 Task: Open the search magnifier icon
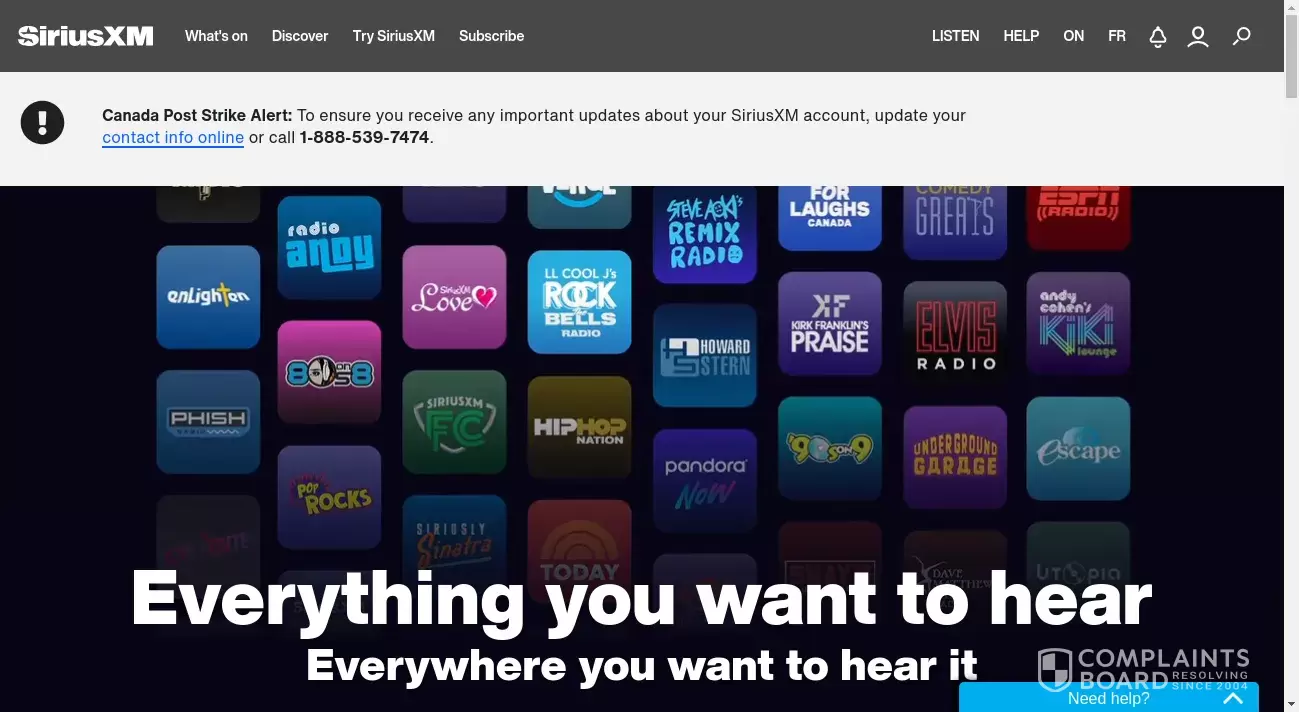1241,36
